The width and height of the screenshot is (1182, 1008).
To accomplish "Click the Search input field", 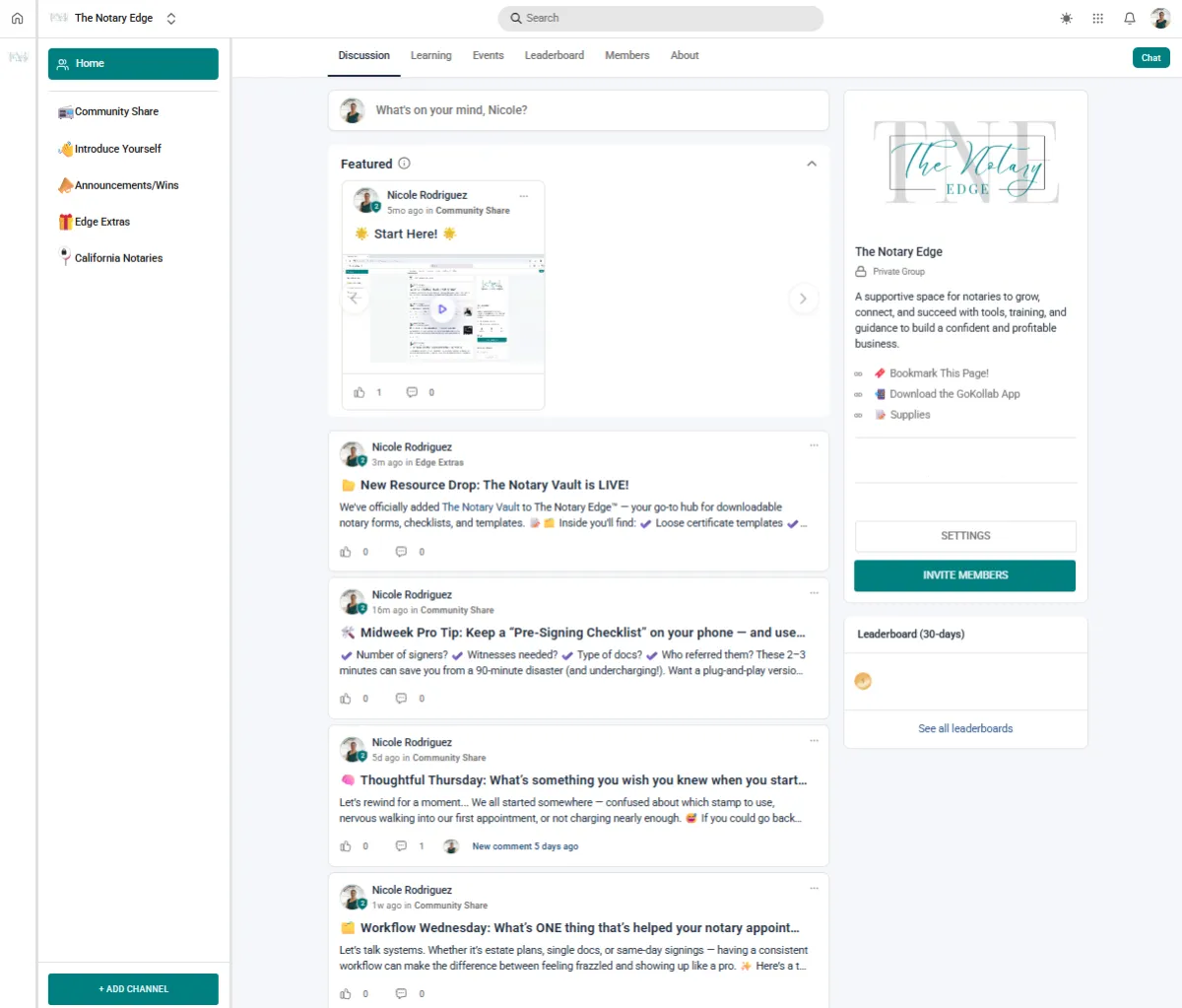I will coord(660,18).
